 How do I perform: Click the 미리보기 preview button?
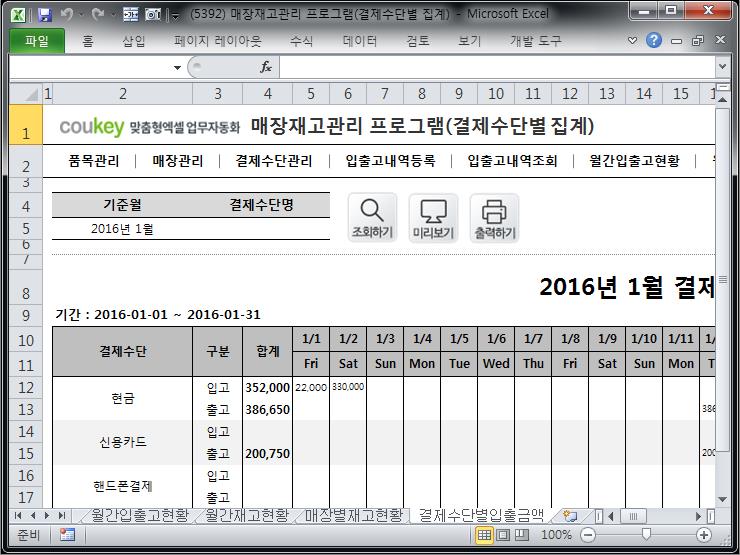pos(433,218)
